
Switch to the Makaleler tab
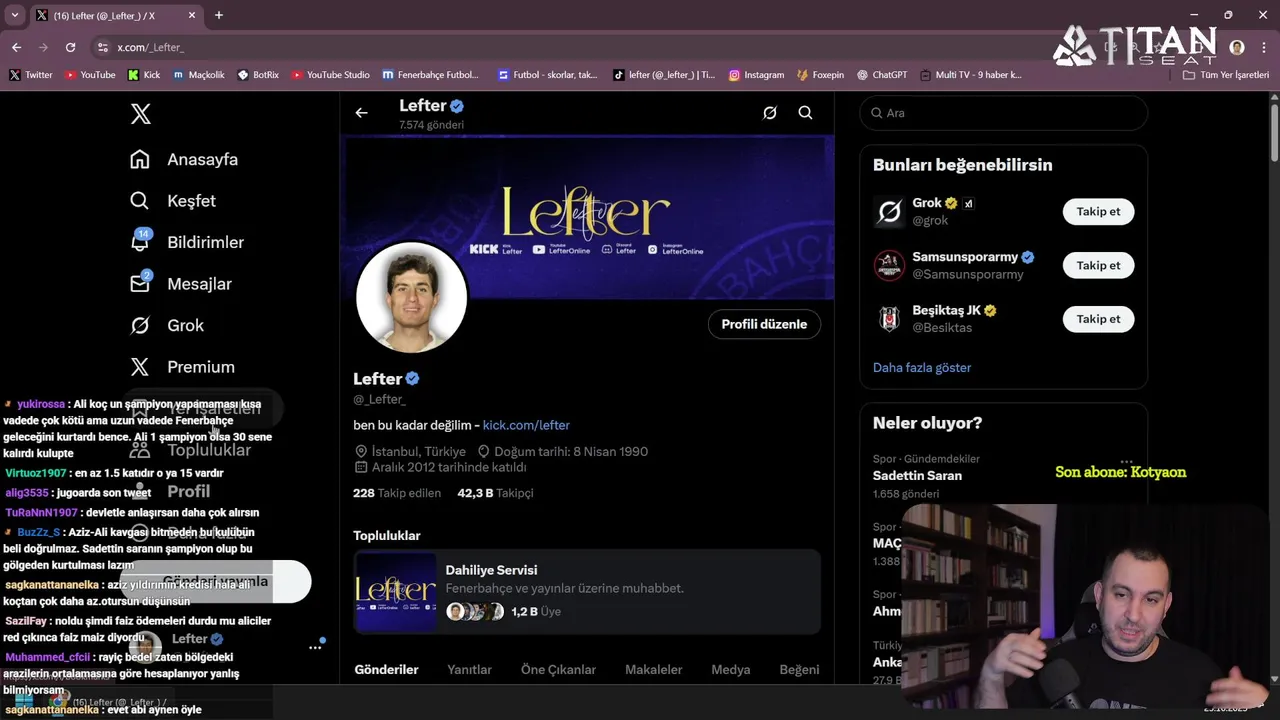[x=653, y=669]
